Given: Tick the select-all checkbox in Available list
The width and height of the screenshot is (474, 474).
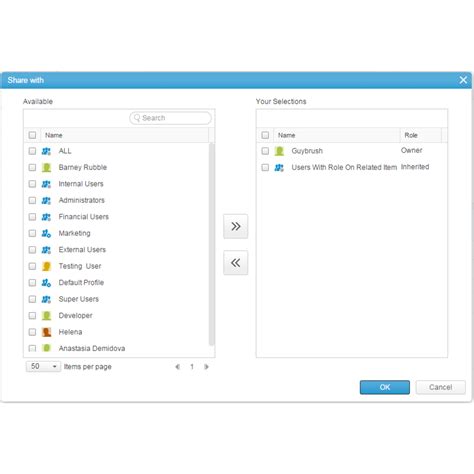Looking at the screenshot, I should point(32,135).
